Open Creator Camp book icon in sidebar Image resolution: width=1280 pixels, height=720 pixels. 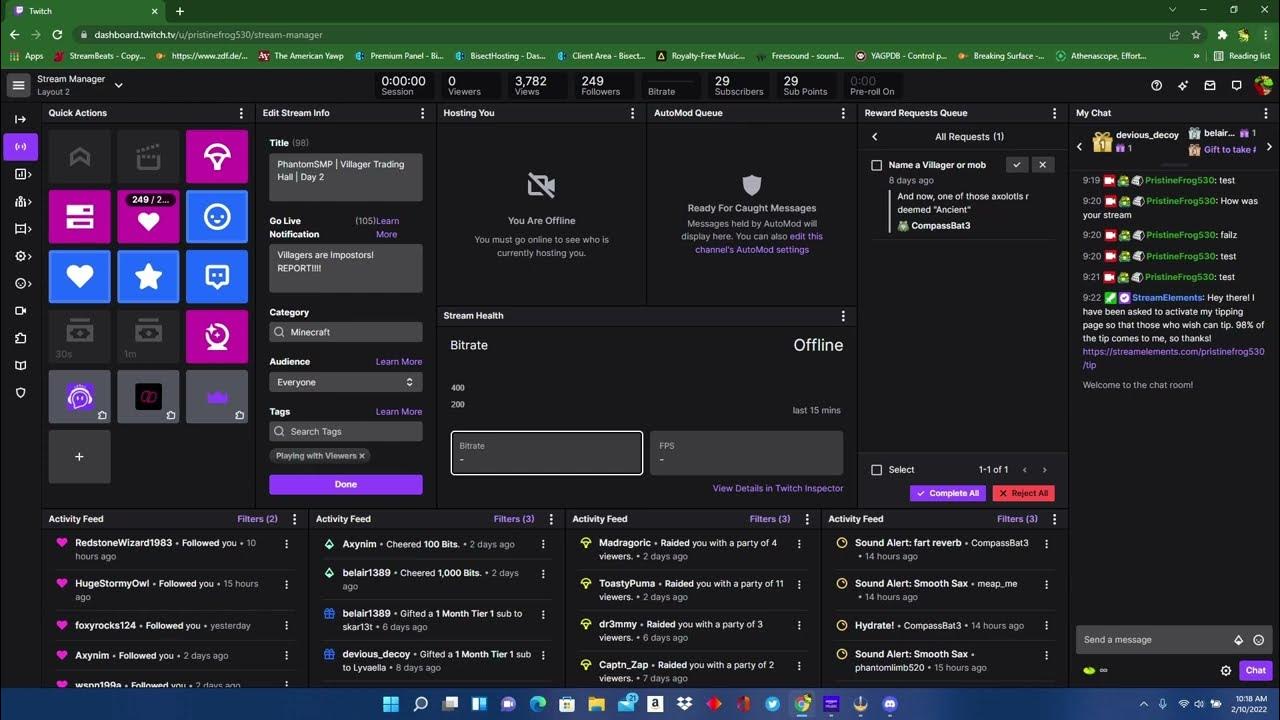coord(20,365)
